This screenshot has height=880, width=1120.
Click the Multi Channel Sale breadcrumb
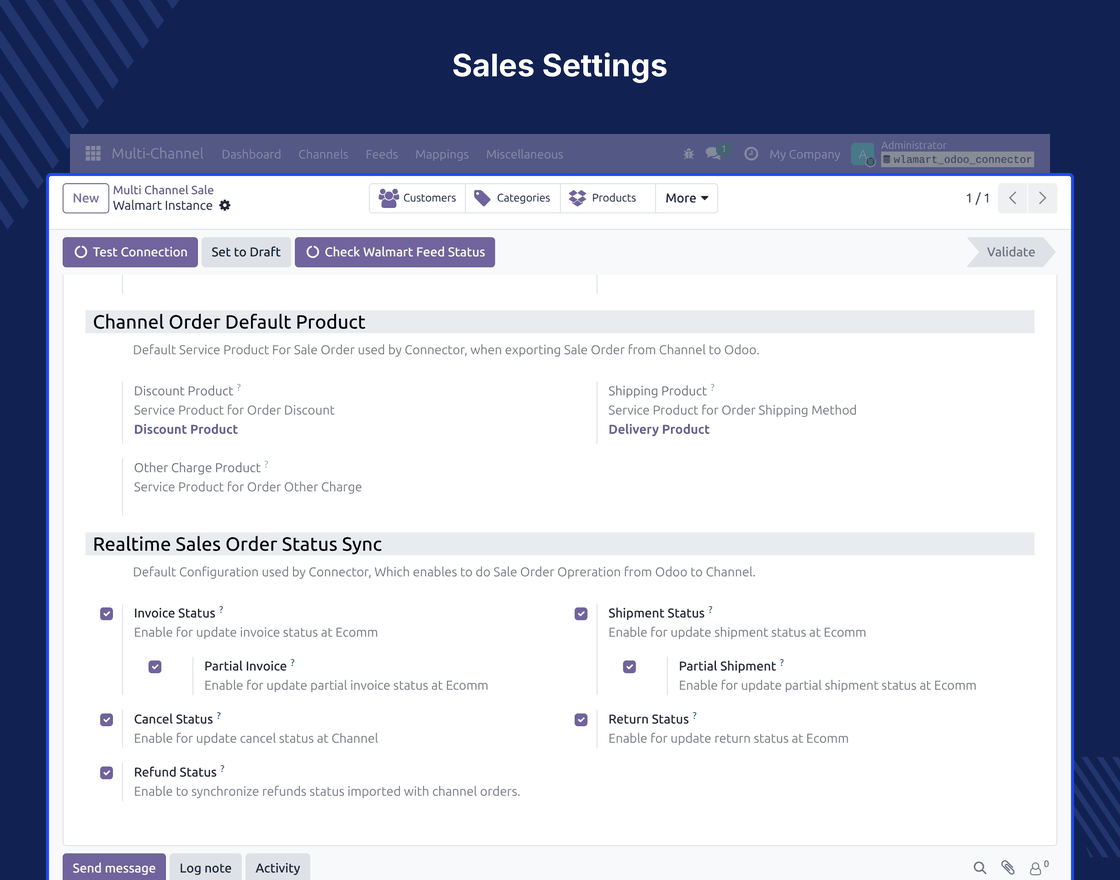point(163,190)
